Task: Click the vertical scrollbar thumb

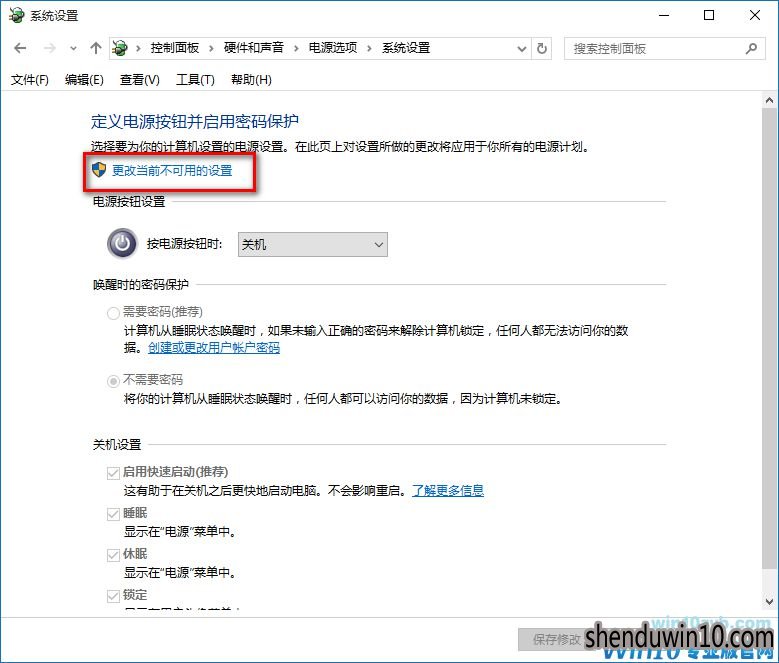Action: tap(770, 340)
